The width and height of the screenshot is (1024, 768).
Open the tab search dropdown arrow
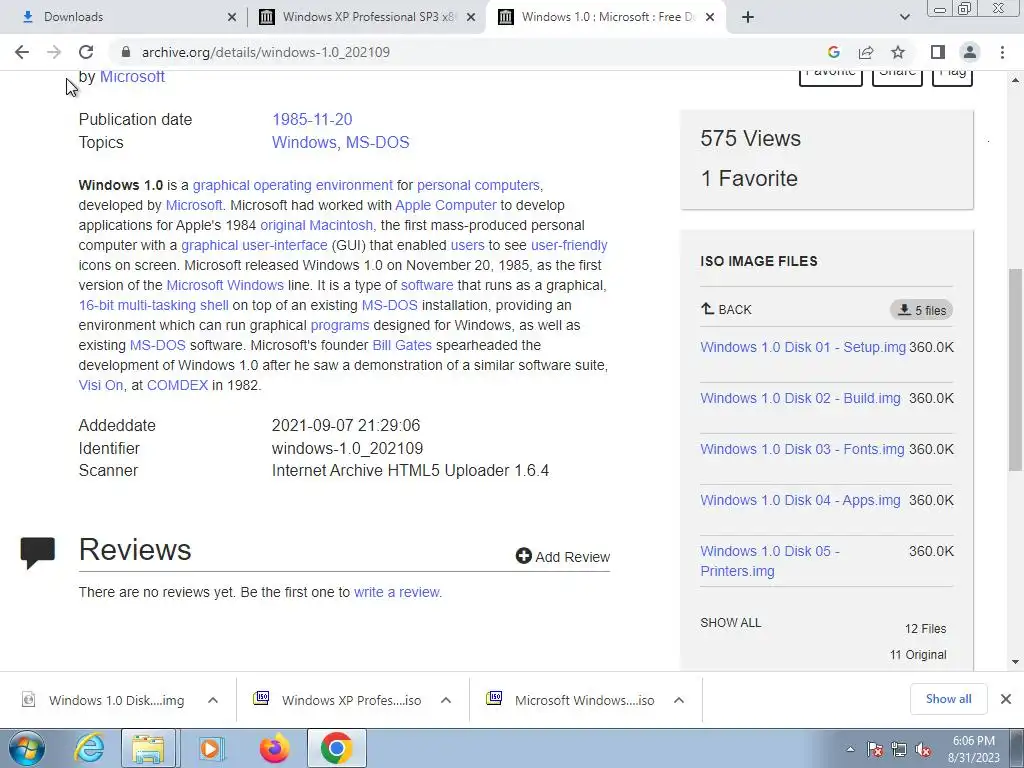click(904, 17)
